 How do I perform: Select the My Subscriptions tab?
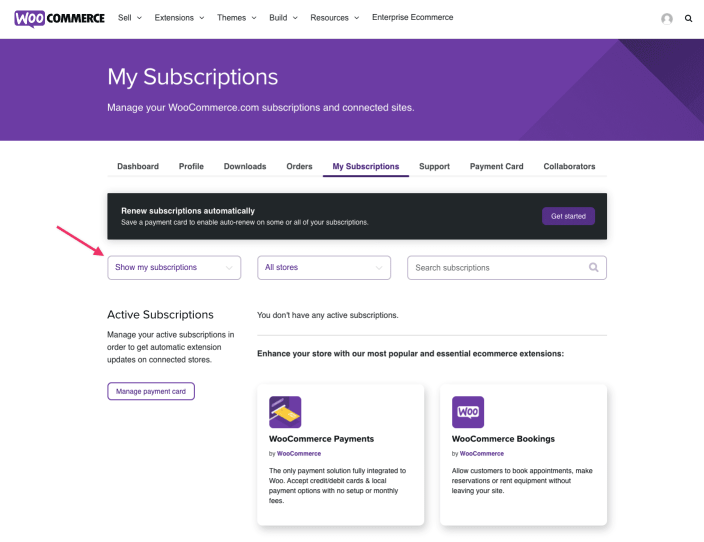[x=366, y=167]
